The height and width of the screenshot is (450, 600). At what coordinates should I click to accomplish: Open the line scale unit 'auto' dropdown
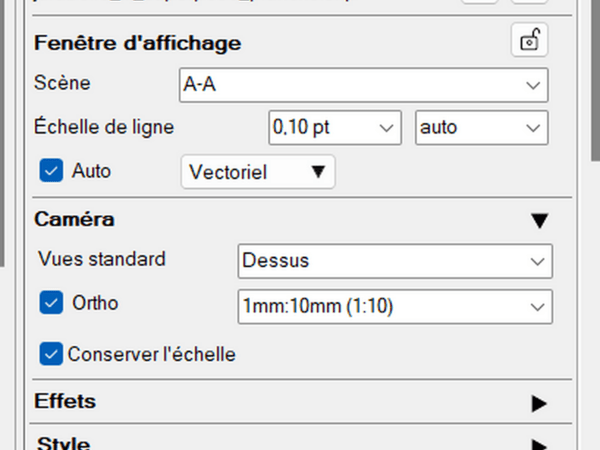(481, 128)
